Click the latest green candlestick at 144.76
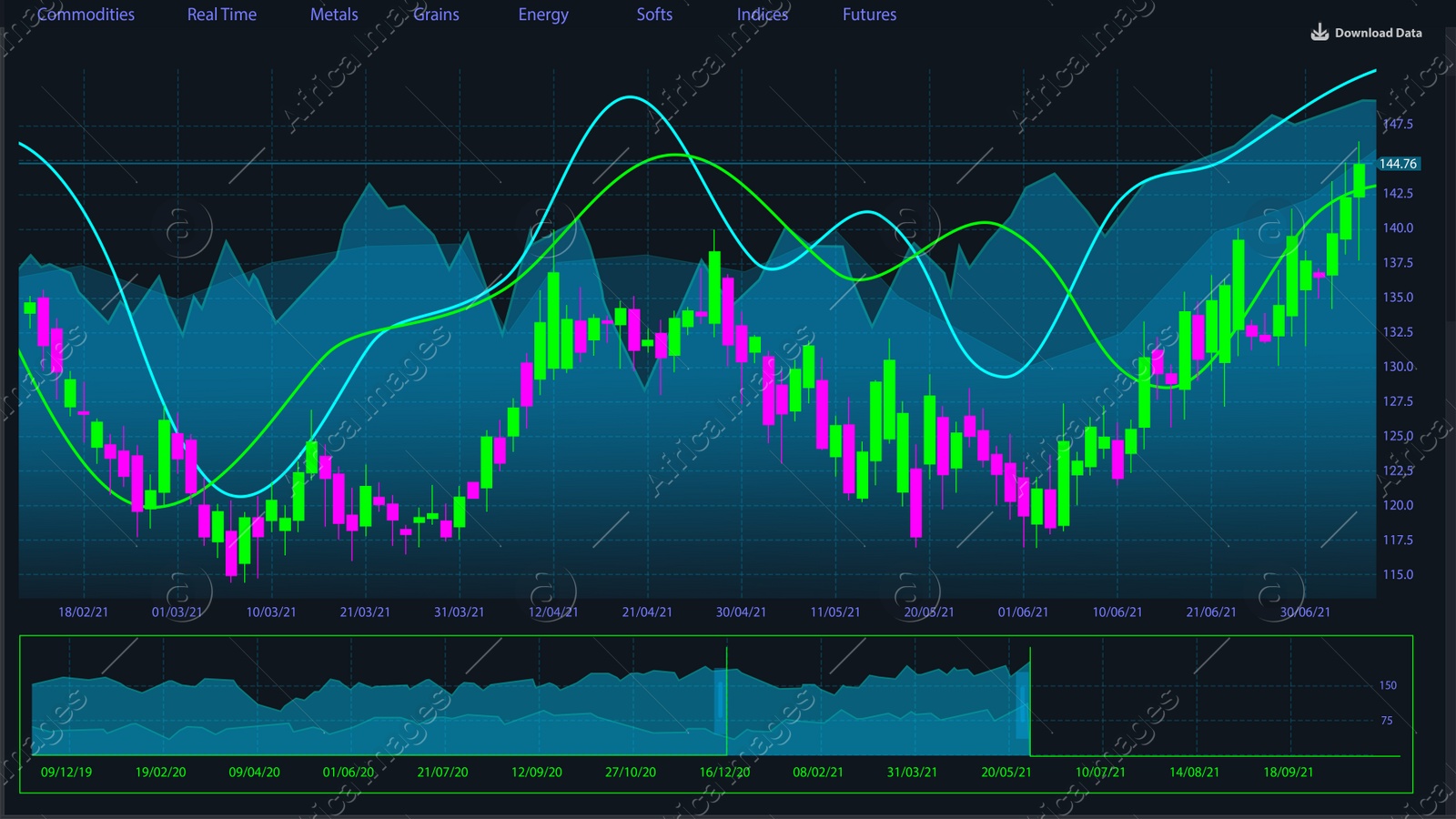Screen dimensions: 1456x819 (1359, 180)
